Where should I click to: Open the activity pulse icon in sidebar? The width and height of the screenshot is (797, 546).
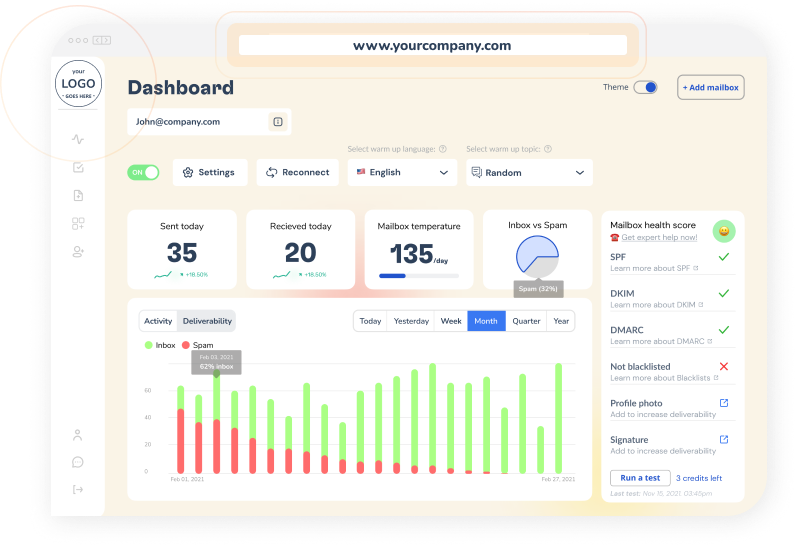78,139
